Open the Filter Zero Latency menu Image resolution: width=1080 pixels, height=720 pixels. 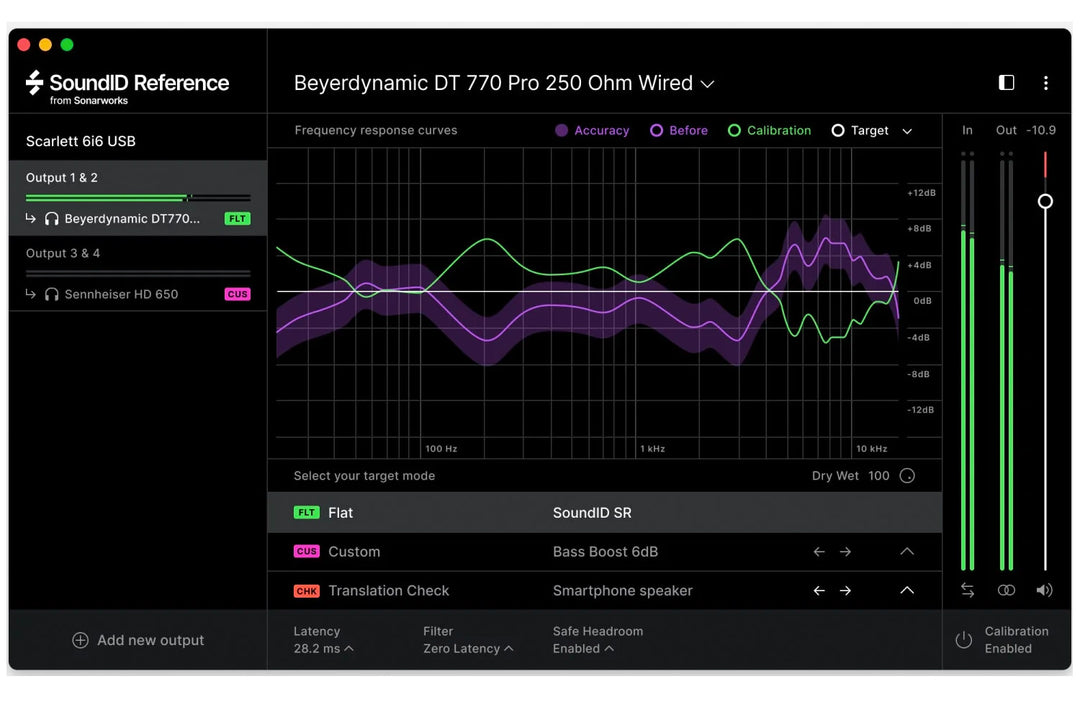[x=468, y=648]
